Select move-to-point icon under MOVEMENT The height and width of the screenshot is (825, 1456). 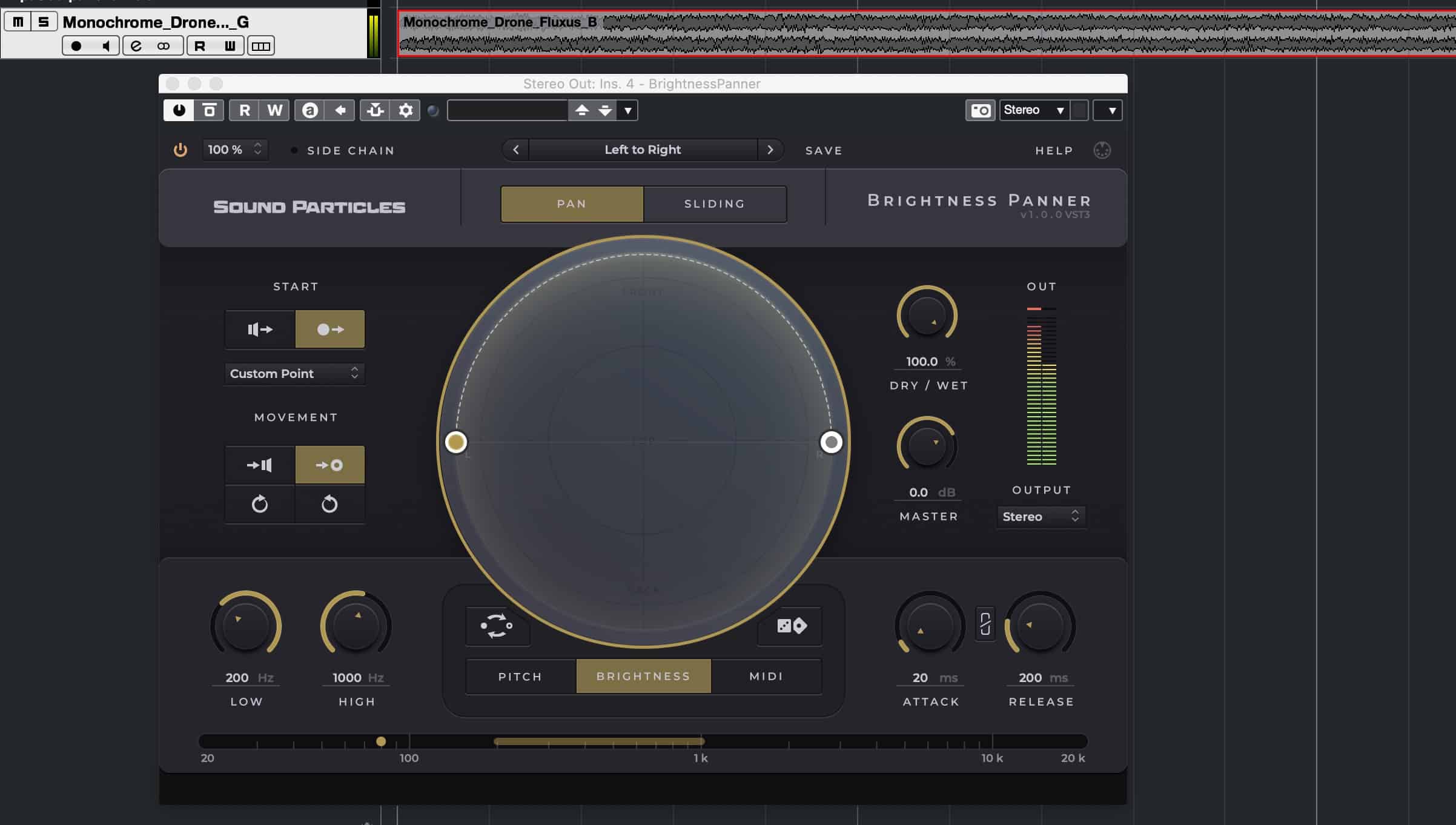[330, 465]
